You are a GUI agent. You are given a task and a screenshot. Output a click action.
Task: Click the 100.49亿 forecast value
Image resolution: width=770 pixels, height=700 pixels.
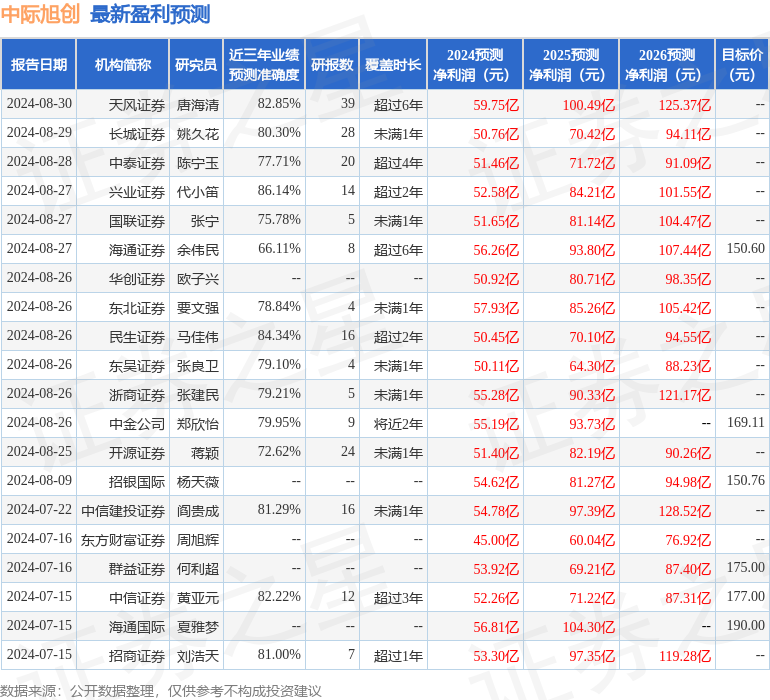(x=589, y=105)
